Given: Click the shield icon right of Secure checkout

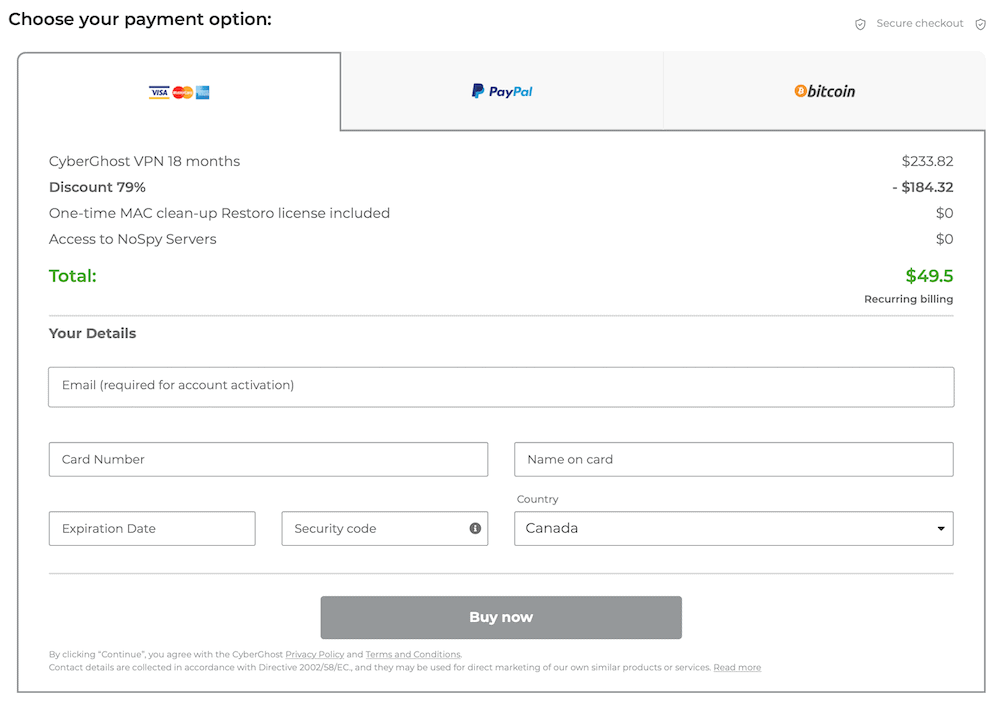Looking at the screenshot, I should 980,24.
